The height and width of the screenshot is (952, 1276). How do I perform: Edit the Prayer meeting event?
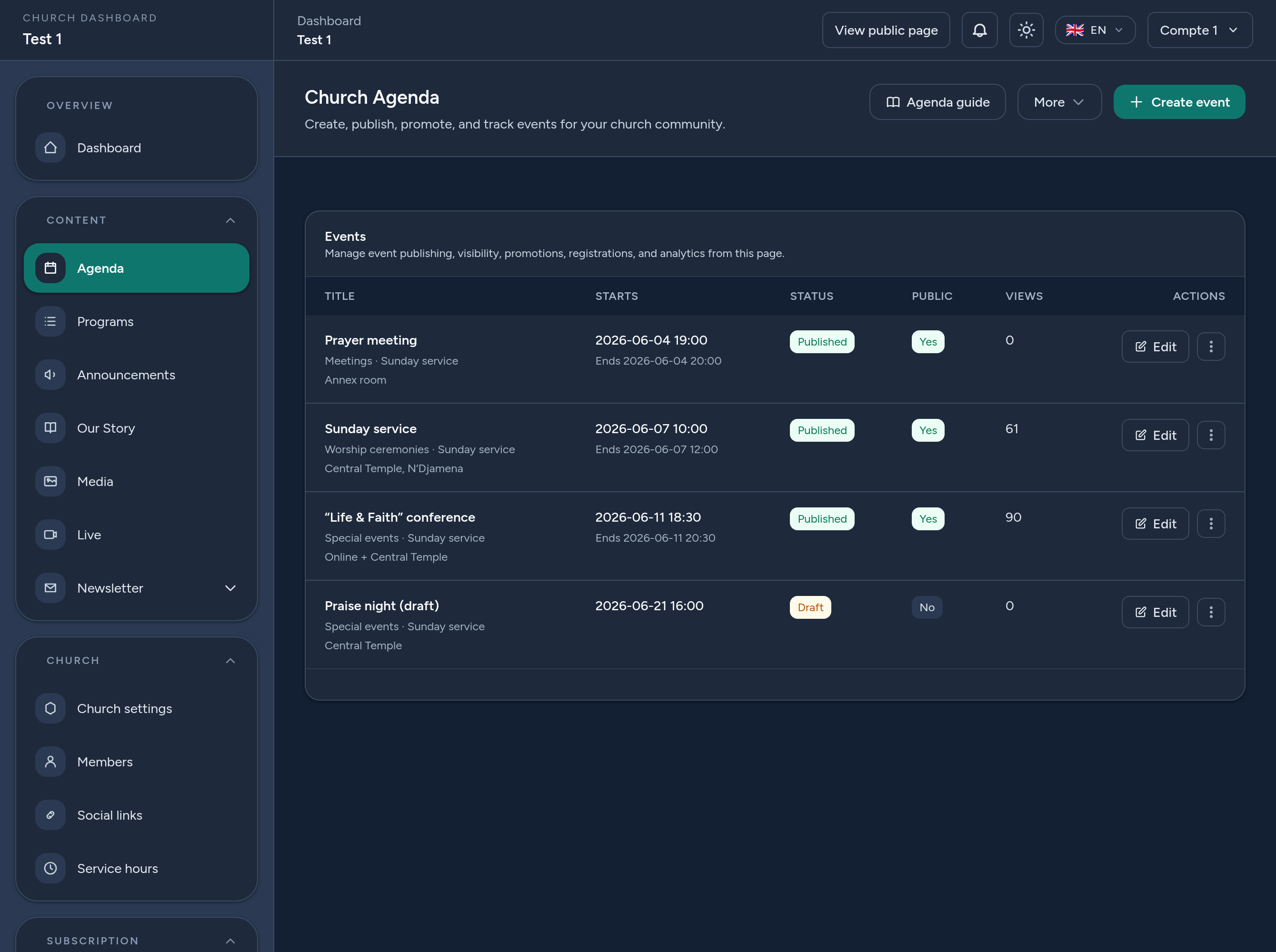click(1155, 347)
